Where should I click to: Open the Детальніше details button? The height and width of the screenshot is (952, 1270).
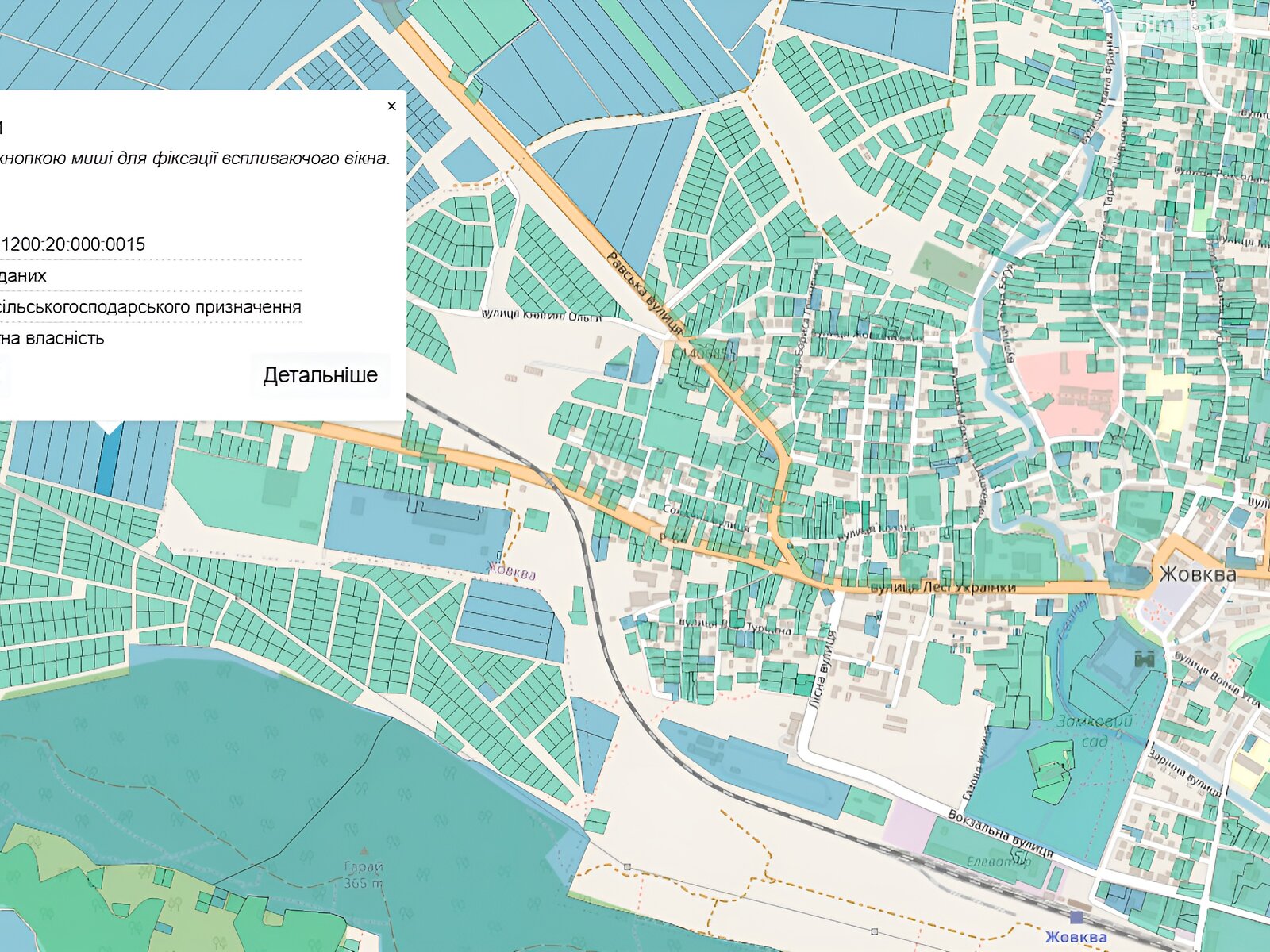(320, 375)
